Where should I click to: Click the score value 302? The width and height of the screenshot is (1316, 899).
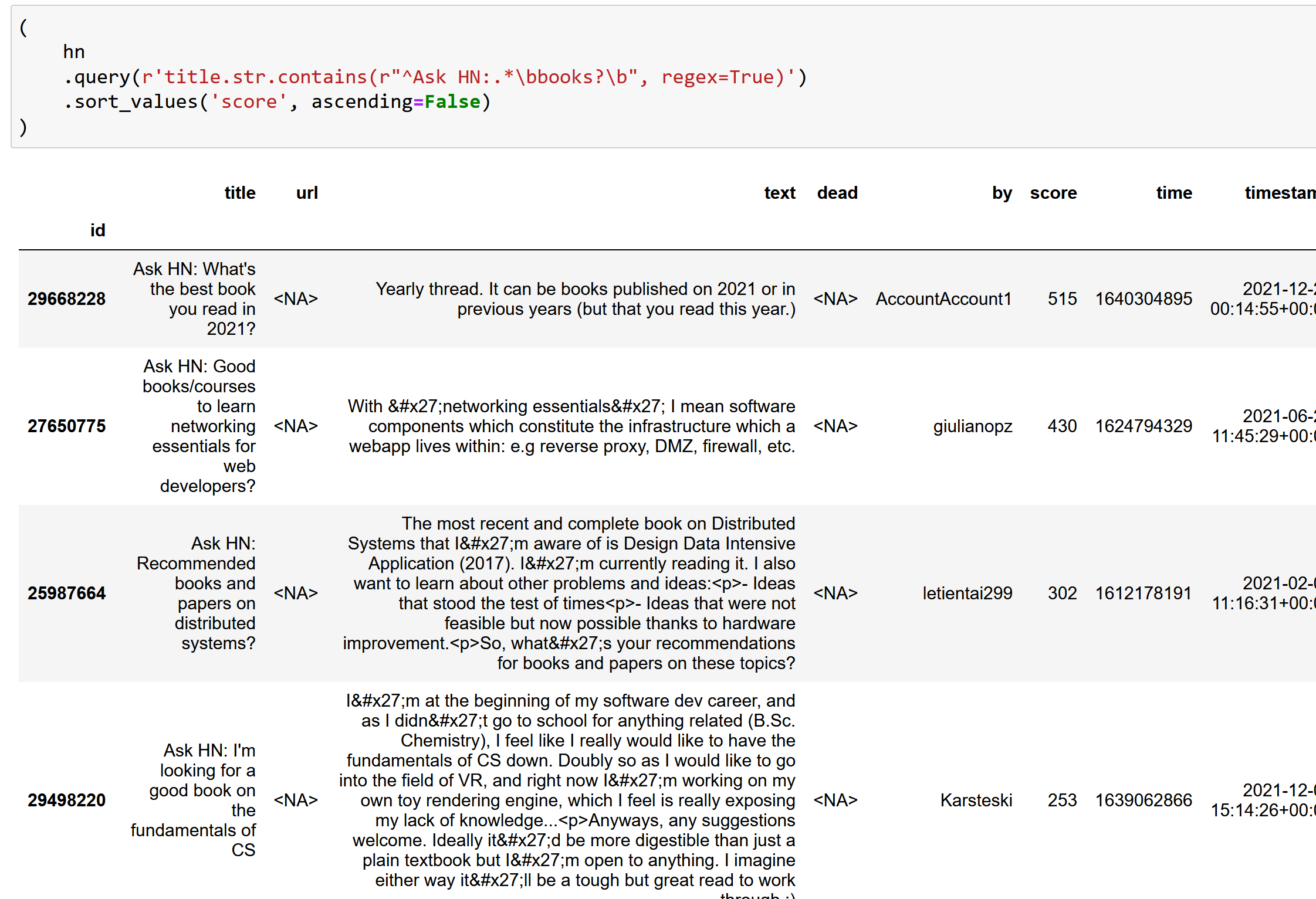(x=1062, y=593)
